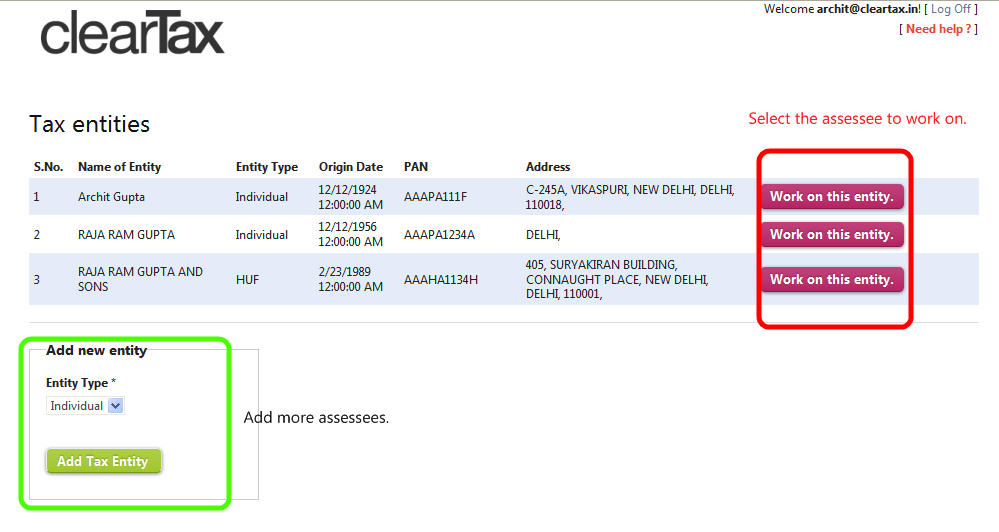Click the PAN value AAAPA1234A
999x532 pixels.
(439, 235)
